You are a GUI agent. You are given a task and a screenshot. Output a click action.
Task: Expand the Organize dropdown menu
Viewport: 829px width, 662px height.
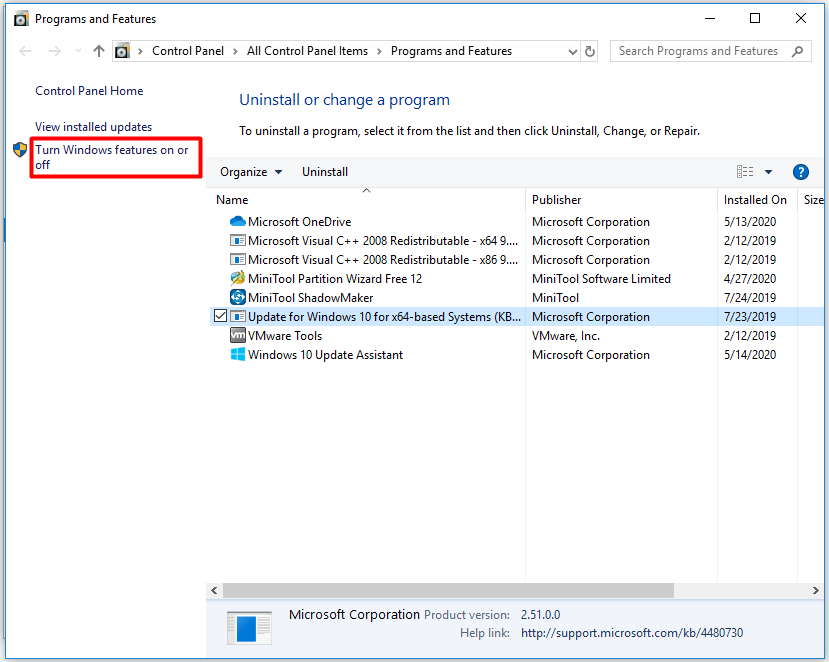pyautogui.click(x=251, y=172)
